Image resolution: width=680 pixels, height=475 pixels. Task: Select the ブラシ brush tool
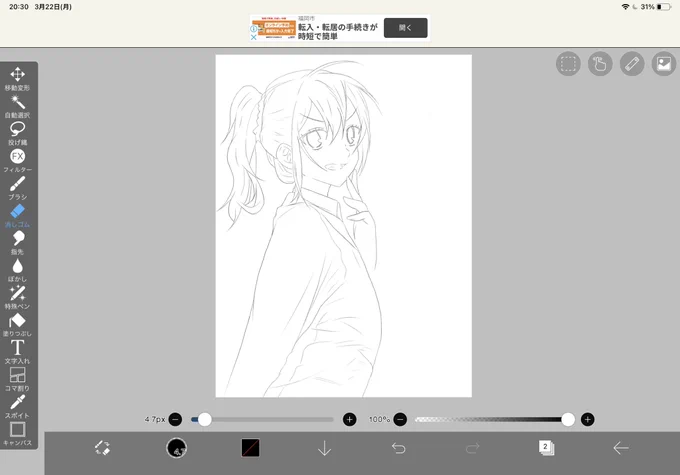(x=17, y=188)
